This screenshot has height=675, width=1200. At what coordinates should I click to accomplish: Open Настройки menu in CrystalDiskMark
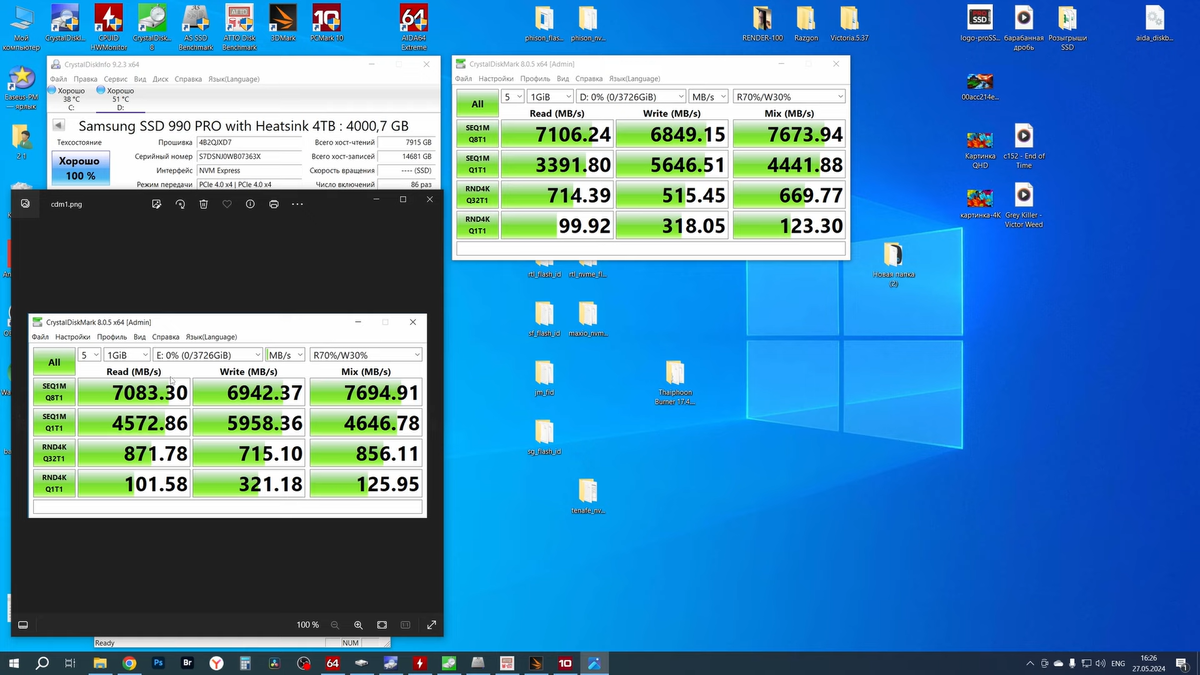click(x=496, y=78)
